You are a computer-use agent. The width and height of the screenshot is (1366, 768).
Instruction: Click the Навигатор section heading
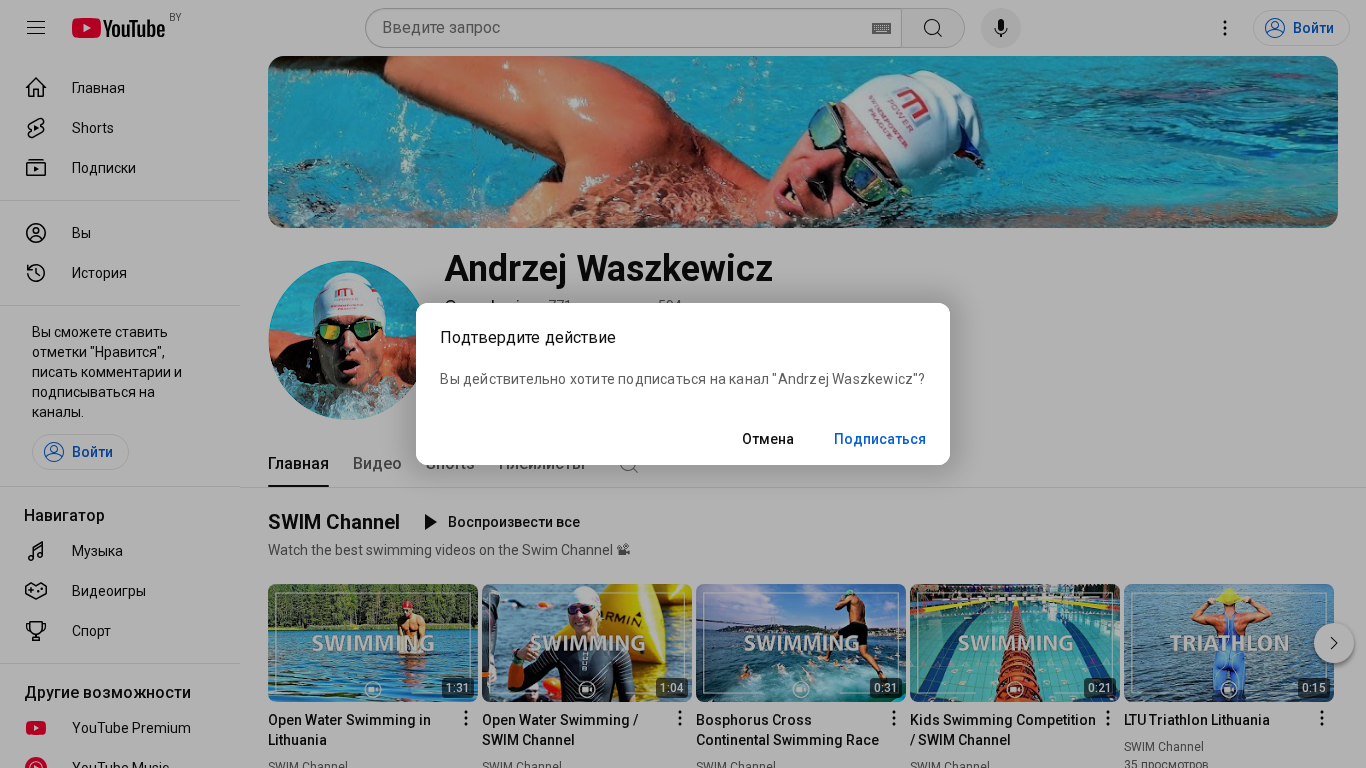(x=64, y=516)
